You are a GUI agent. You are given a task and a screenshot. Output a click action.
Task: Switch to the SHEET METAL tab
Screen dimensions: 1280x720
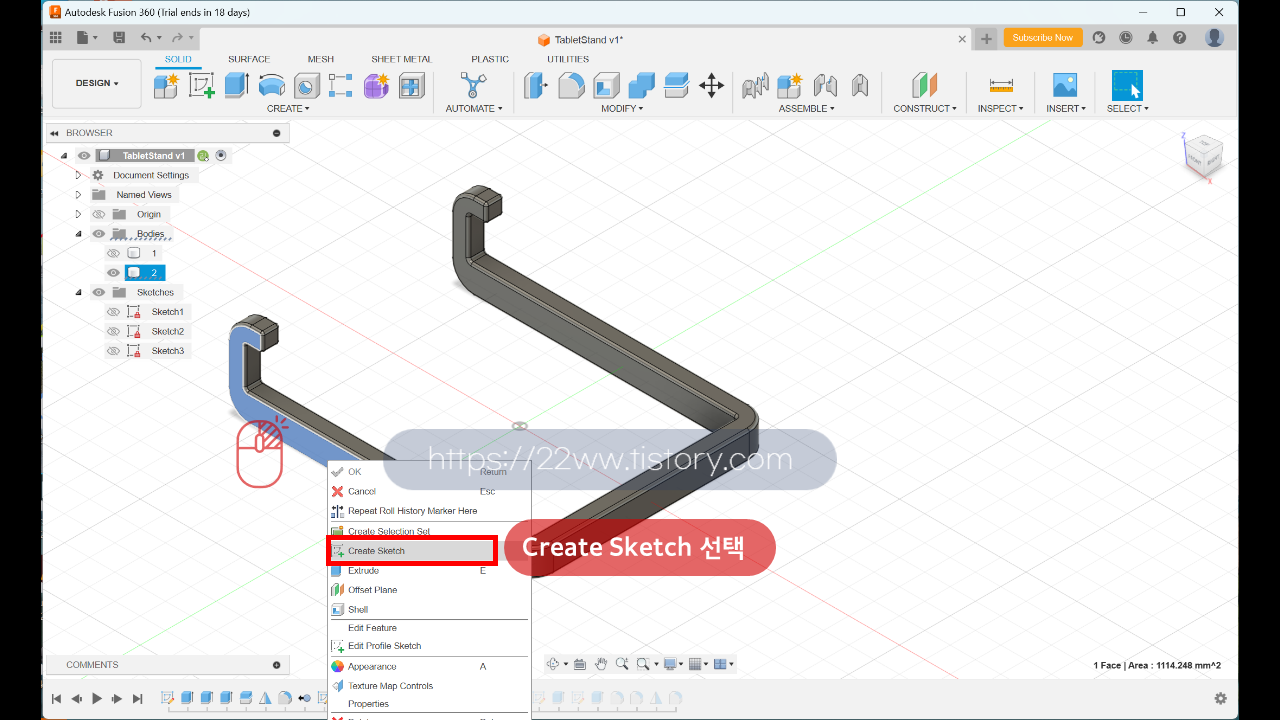tap(401, 59)
